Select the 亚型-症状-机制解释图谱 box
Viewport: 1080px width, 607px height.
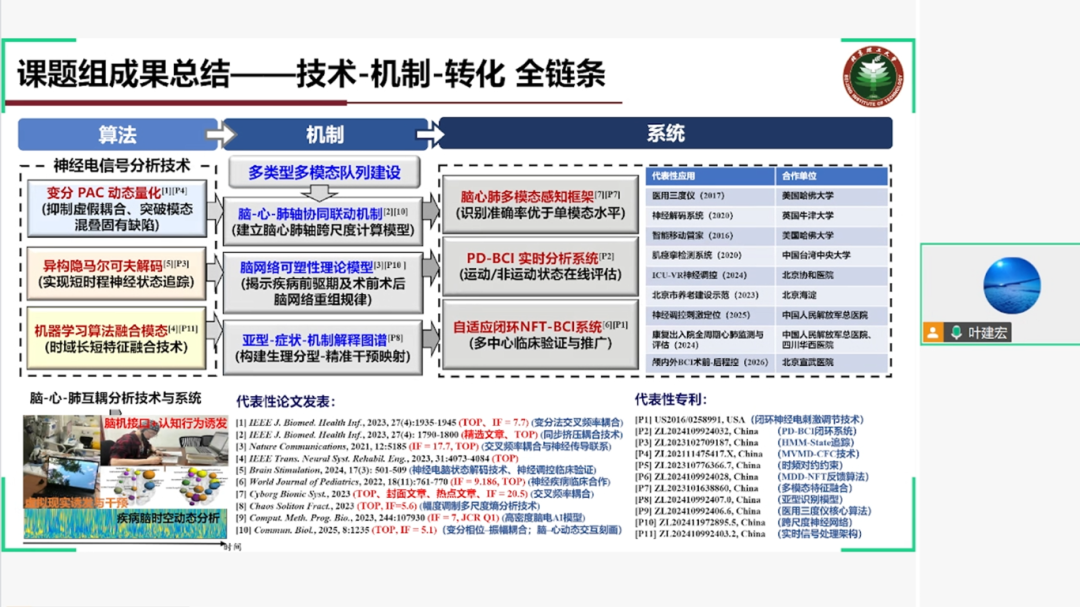point(322,347)
